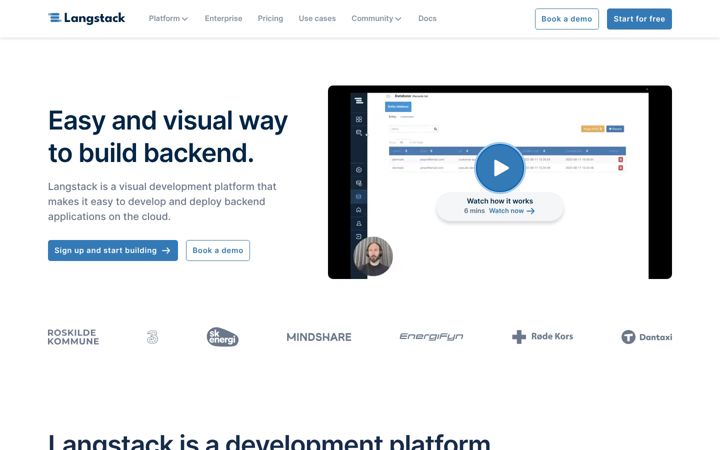Click the home icon in video sidebar
Screen dimensions: 720x450
359,210
